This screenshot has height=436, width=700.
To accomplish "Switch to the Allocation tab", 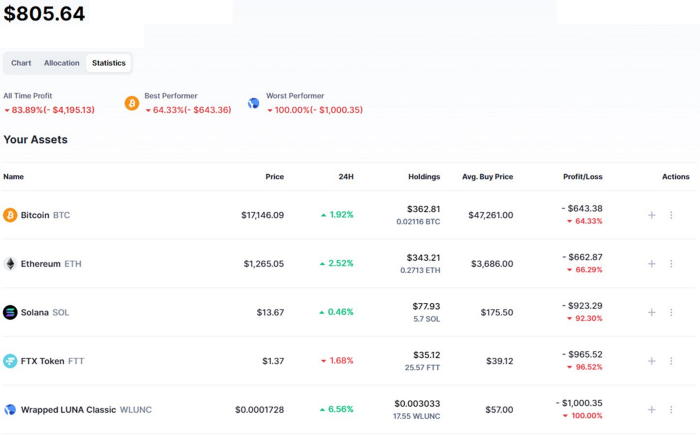I will point(62,63).
